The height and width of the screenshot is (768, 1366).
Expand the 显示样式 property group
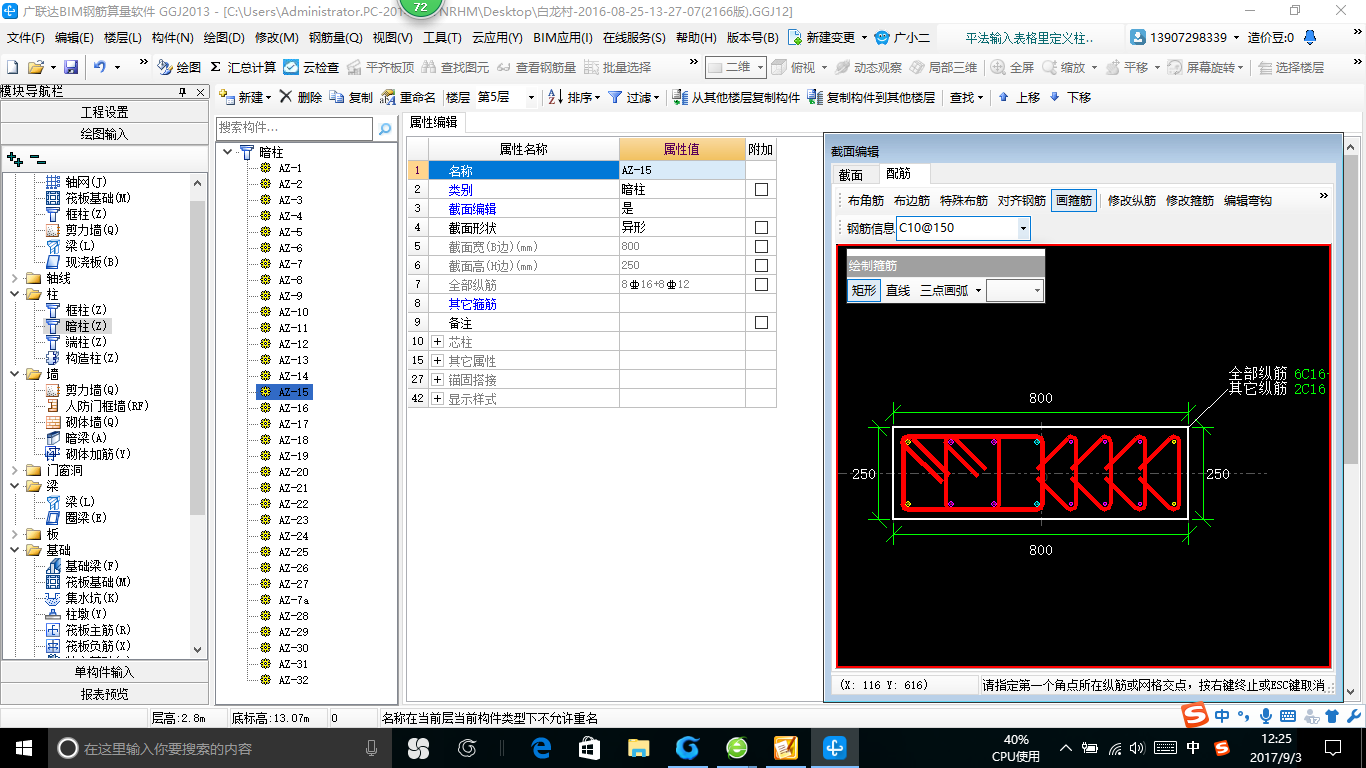pyautogui.click(x=437, y=399)
